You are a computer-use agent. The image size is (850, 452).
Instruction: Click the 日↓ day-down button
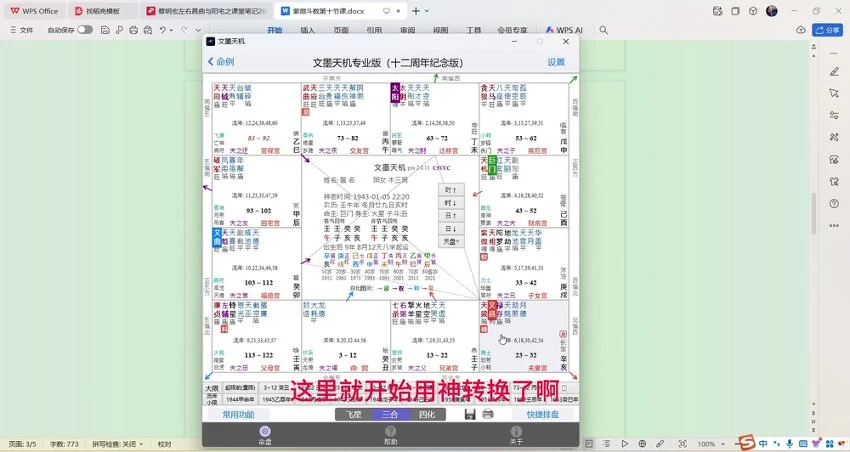(451, 229)
